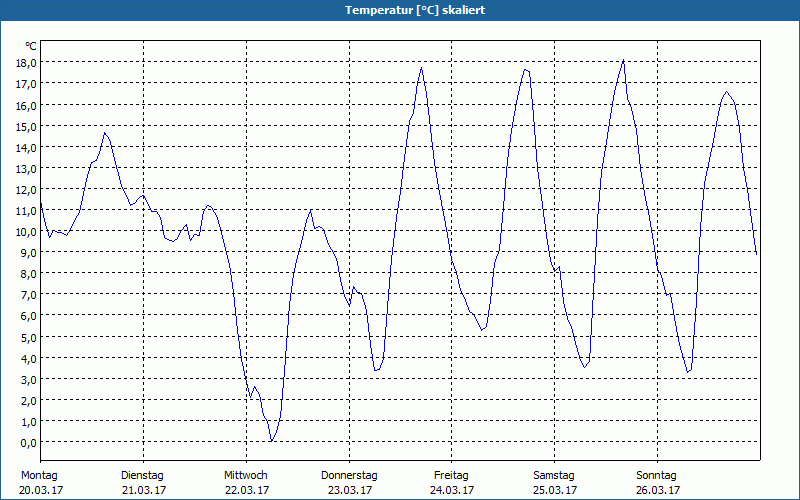The image size is (800, 500).
Task: Click the Donnerstag day label
Action: [x=349, y=476]
